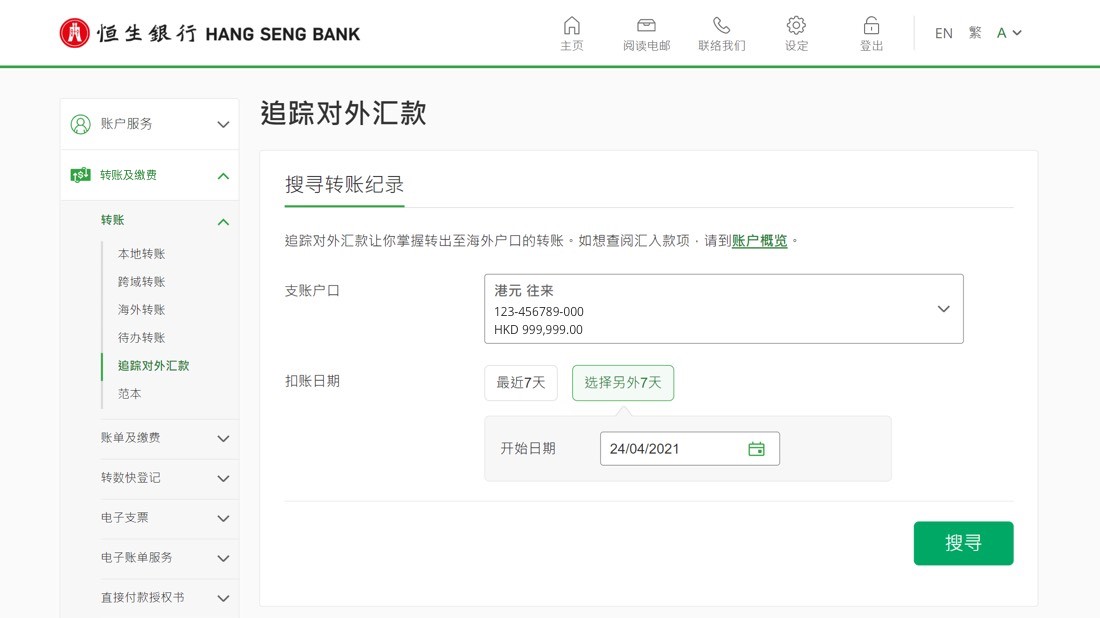The height and width of the screenshot is (618, 1100).
Task: Select 最近7天 date option
Action: (521, 383)
